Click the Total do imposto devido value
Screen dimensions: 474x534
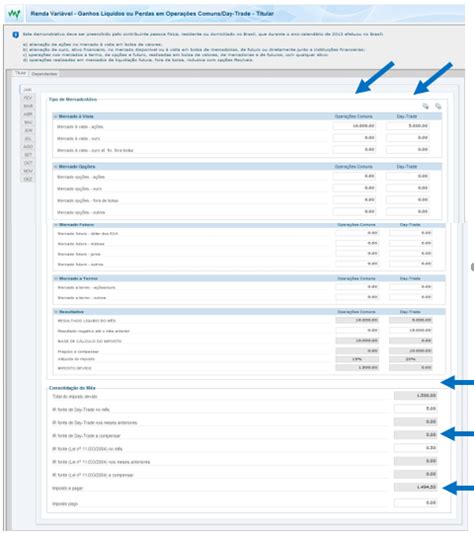click(415, 395)
